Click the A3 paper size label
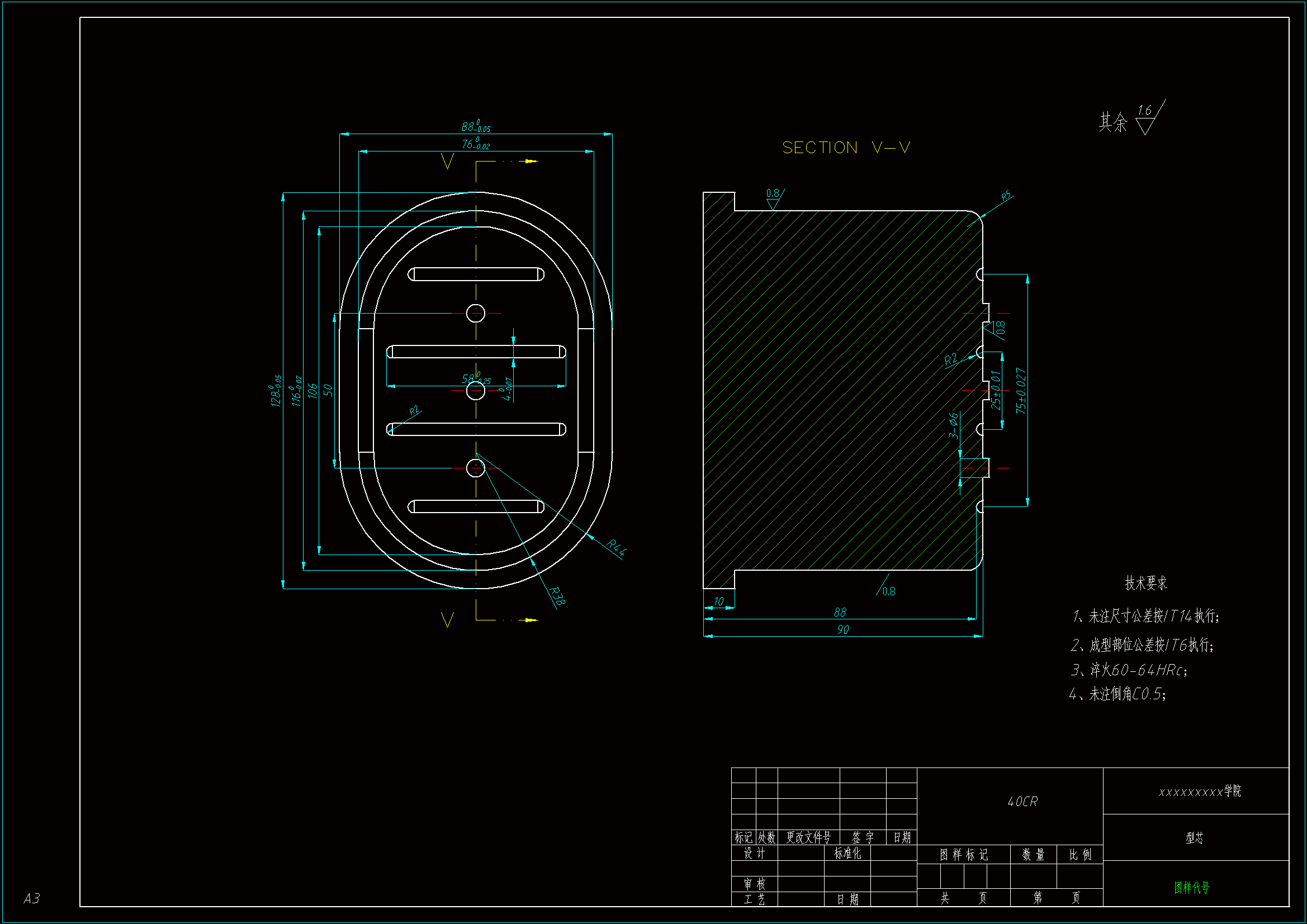1307x924 pixels. point(31,898)
